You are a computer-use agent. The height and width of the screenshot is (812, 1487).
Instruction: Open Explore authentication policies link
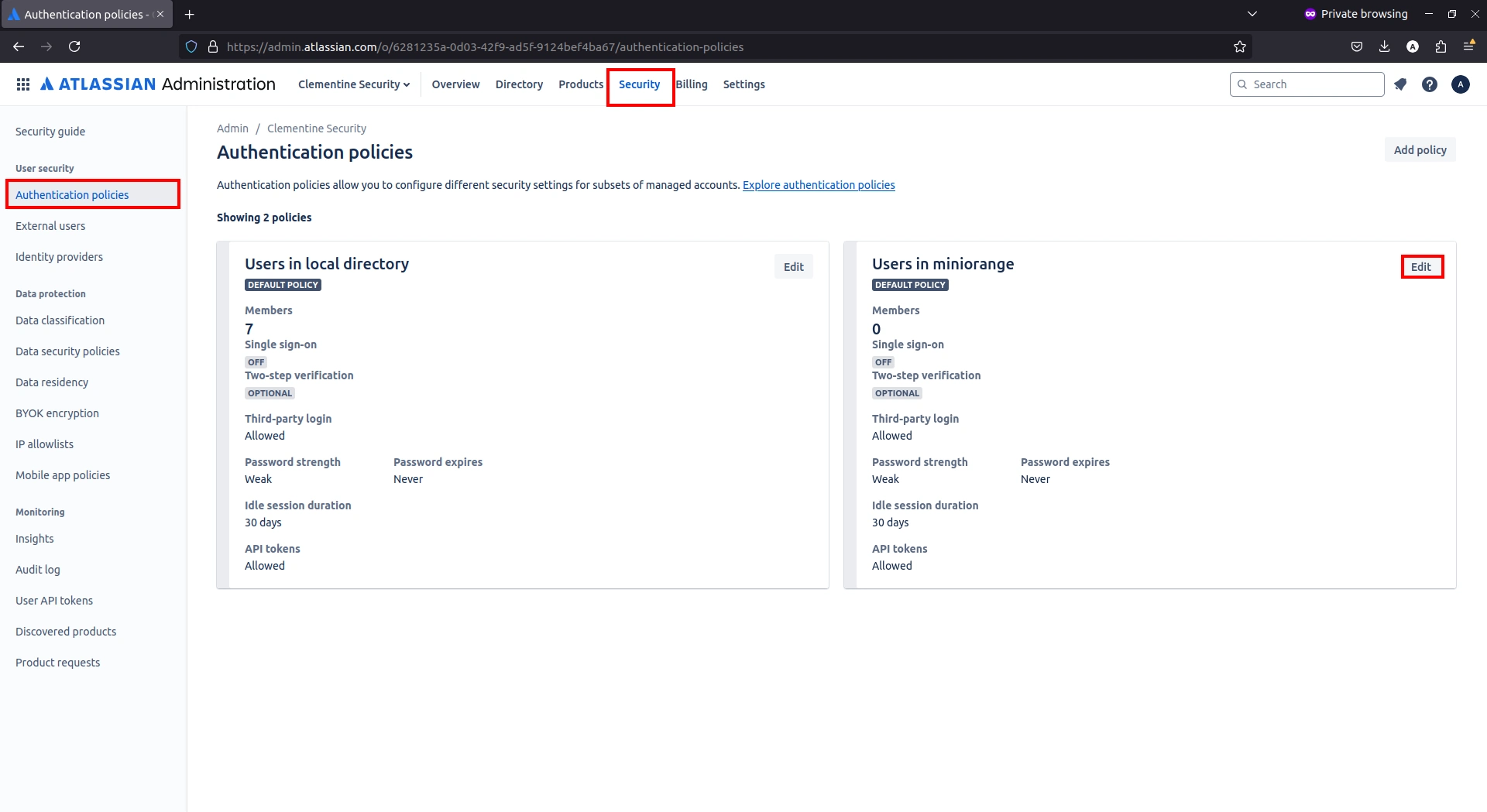[x=818, y=185]
